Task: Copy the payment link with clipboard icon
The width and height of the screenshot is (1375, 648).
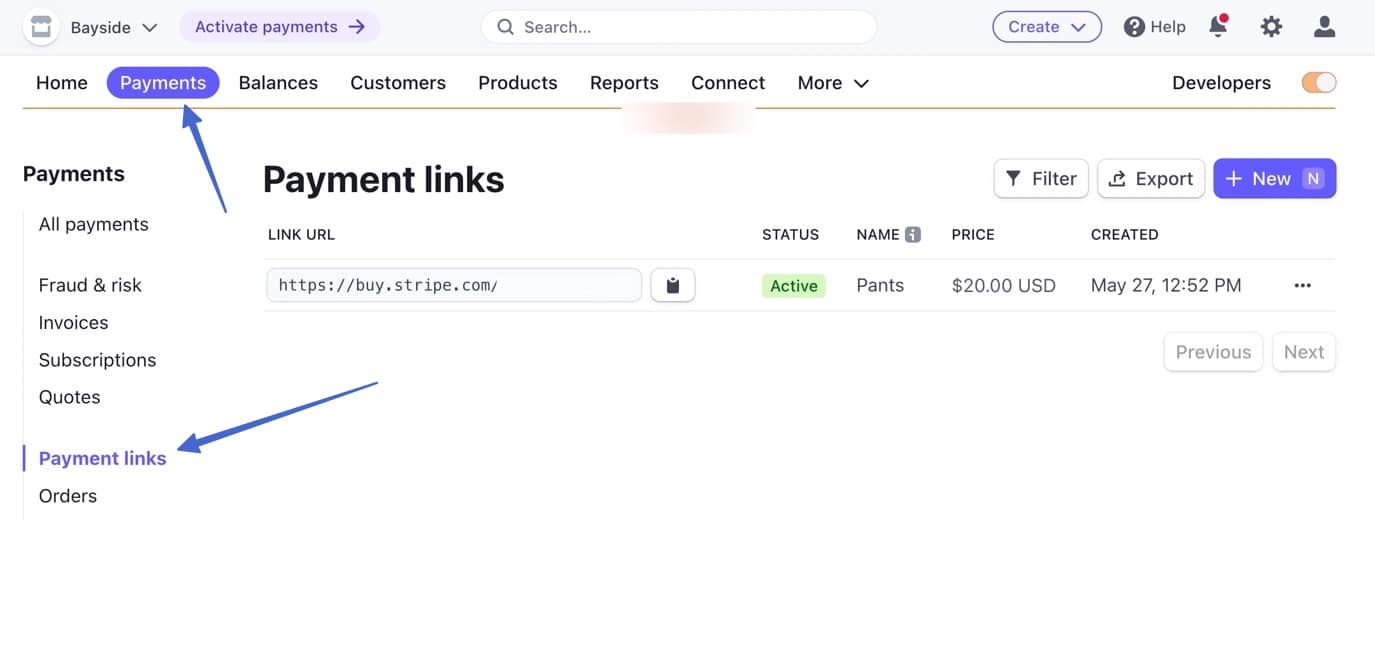Action: tap(672, 284)
